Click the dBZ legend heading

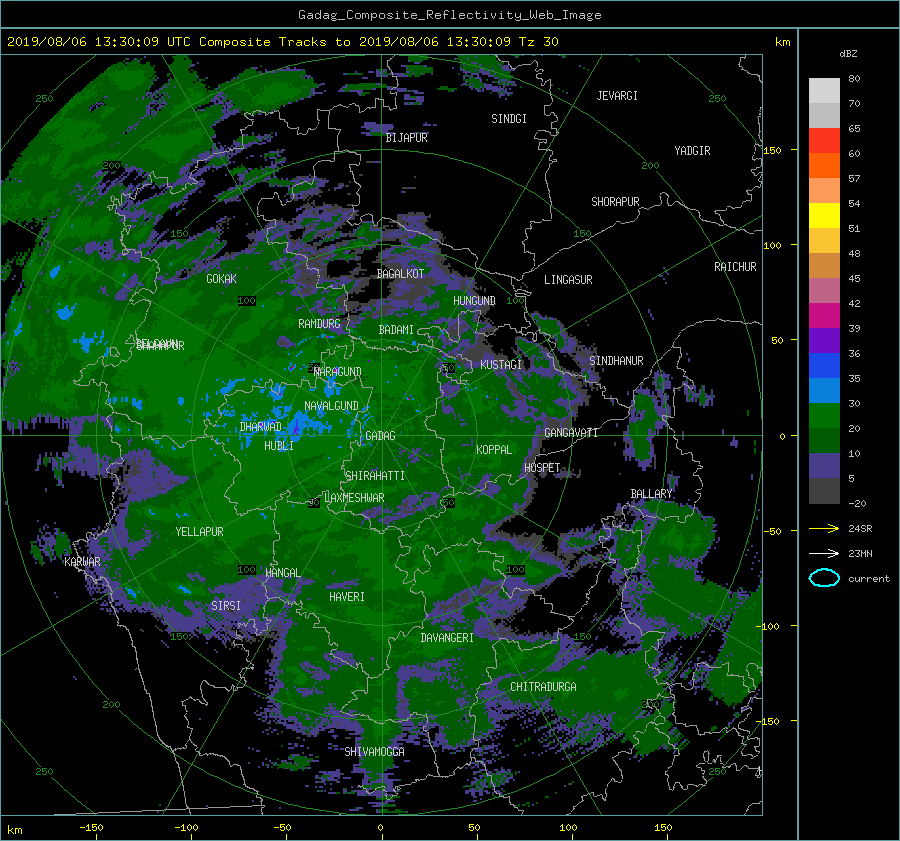coord(848,54)
